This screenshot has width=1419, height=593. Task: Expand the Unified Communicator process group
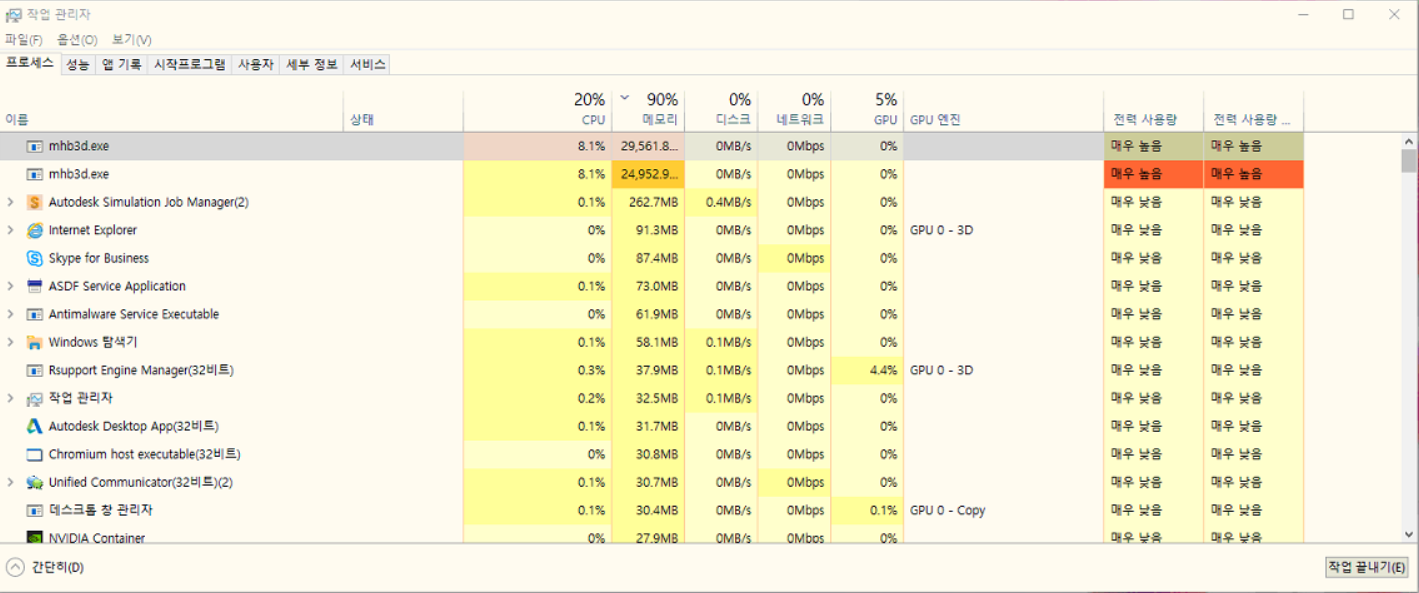click(x=11, y=482)
